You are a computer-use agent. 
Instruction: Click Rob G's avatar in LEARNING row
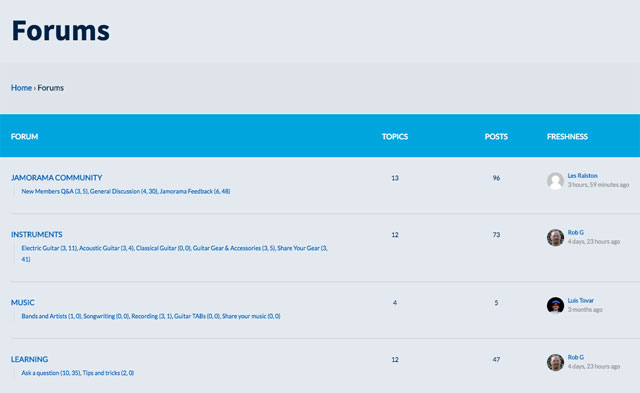coord(555,362)
